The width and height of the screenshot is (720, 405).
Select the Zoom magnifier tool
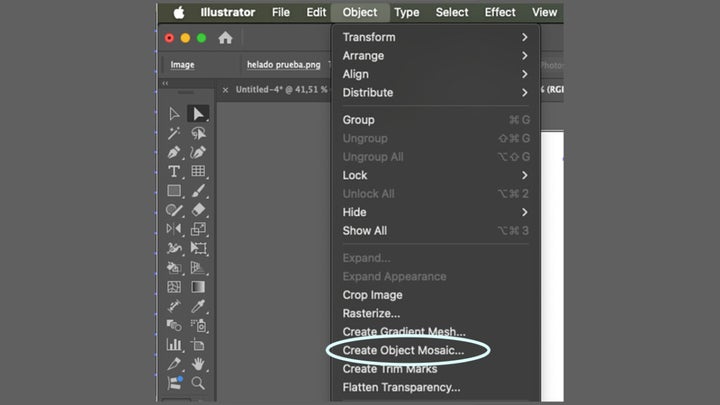pos(199,382)
